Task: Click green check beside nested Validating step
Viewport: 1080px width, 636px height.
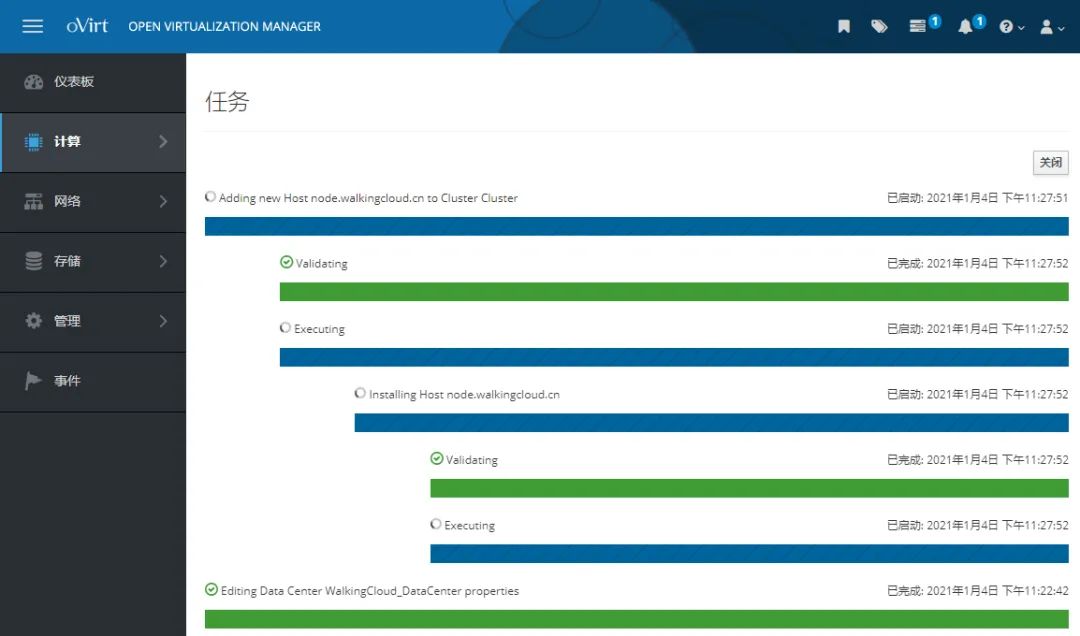Action: [x=437, y=458]
